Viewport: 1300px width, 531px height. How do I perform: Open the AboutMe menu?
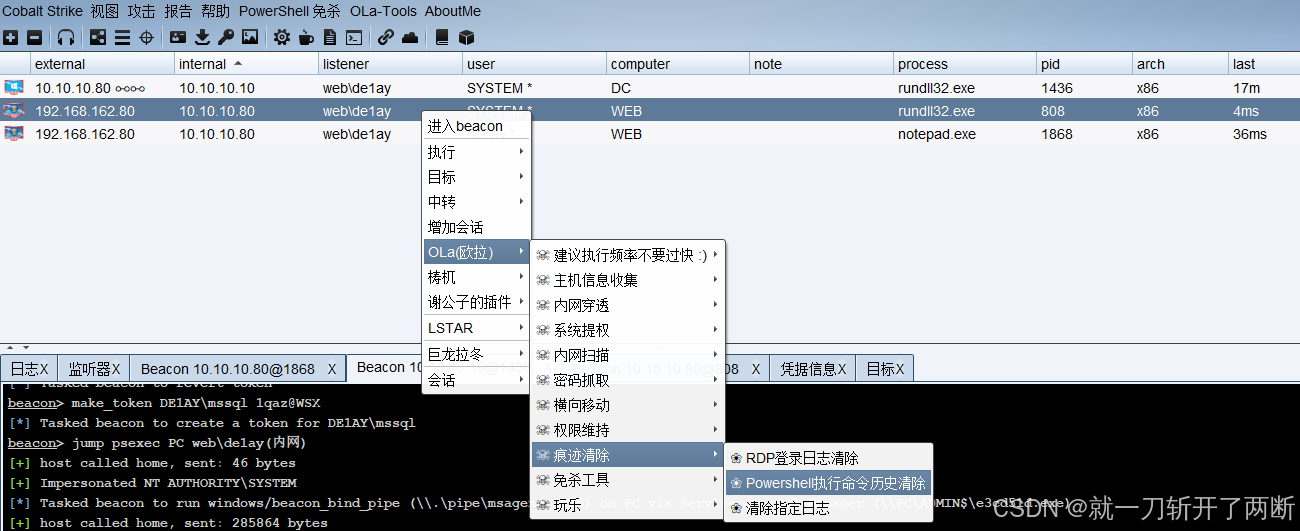click(x=453, y=11)
